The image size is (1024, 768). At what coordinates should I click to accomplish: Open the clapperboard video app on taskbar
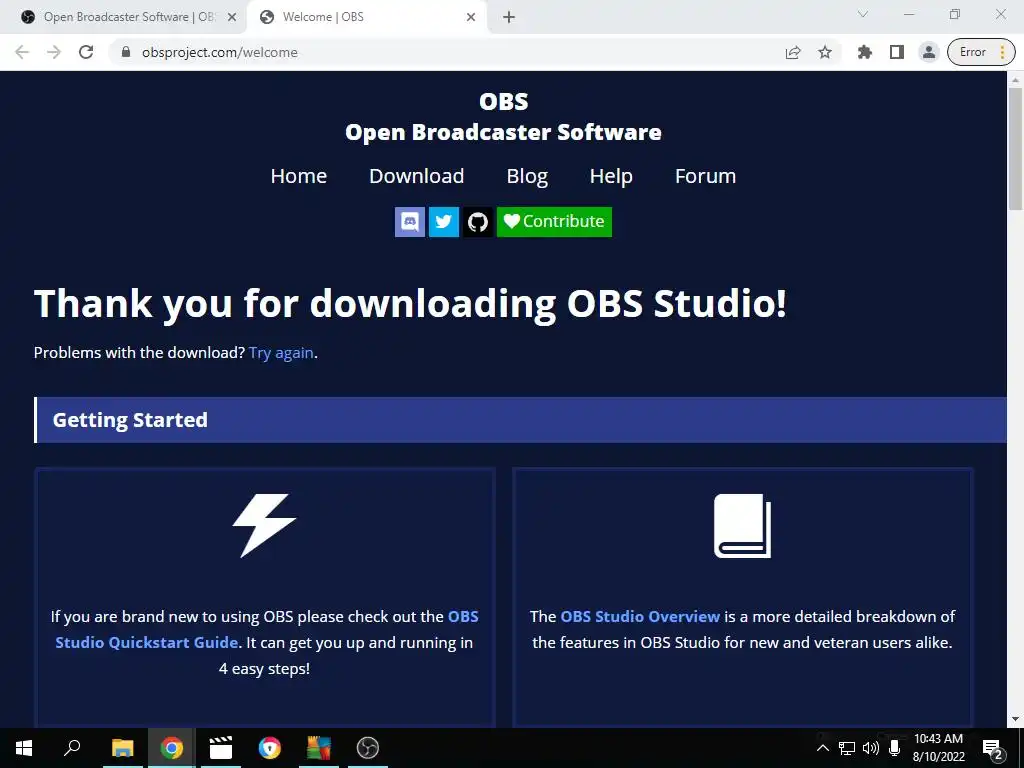click(x=221, y=748)
